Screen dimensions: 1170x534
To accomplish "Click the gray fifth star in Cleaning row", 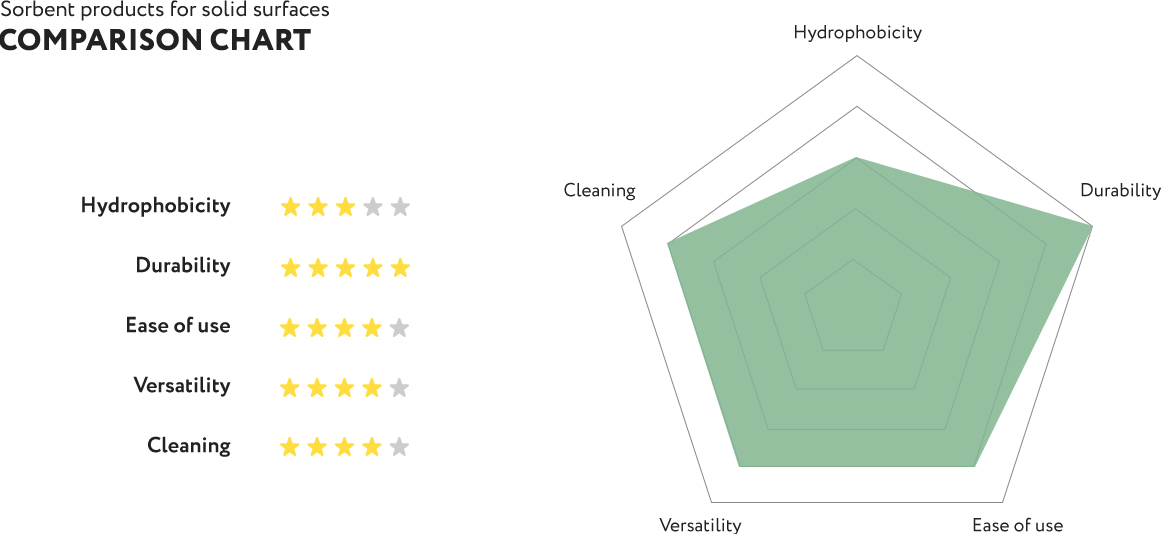I will click(400, 447).
